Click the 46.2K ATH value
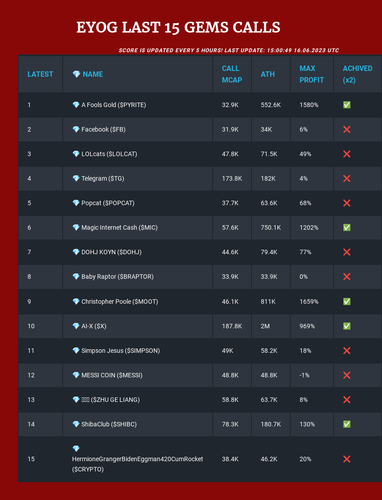 [269, 459]
